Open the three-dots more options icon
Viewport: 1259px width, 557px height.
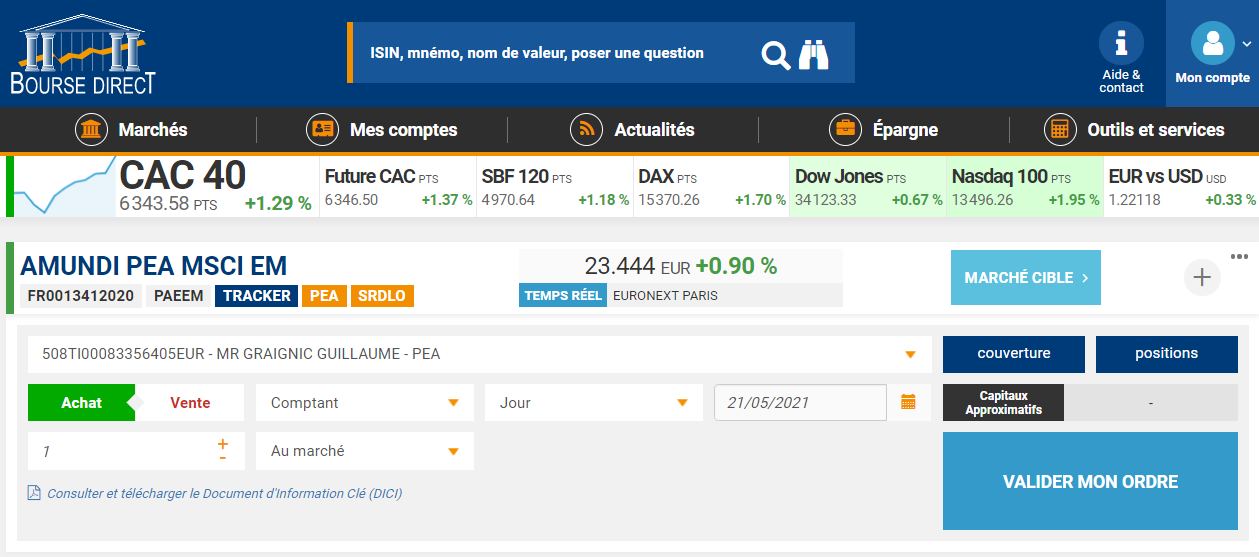pyautogui.click(x=1240, y=256)
